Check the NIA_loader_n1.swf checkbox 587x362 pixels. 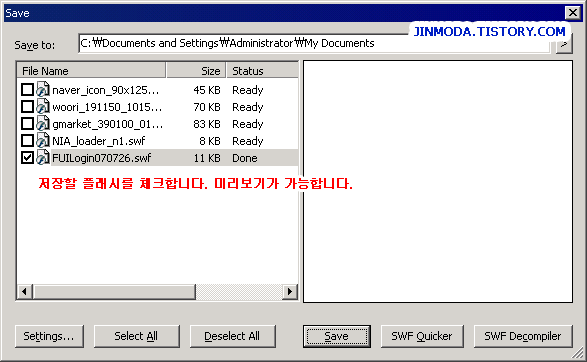[27, 141]
